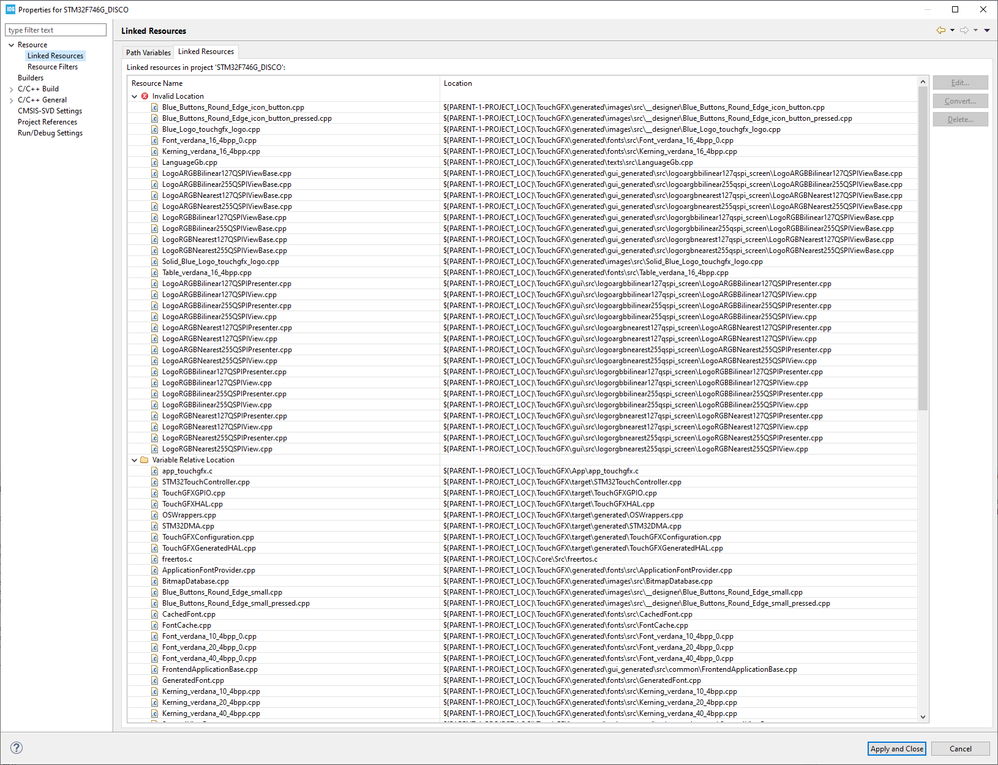The height and width of the screenshot is (765, 998).
Task: Click the back navigation arrow icon
Action: (x=941, y=31)
